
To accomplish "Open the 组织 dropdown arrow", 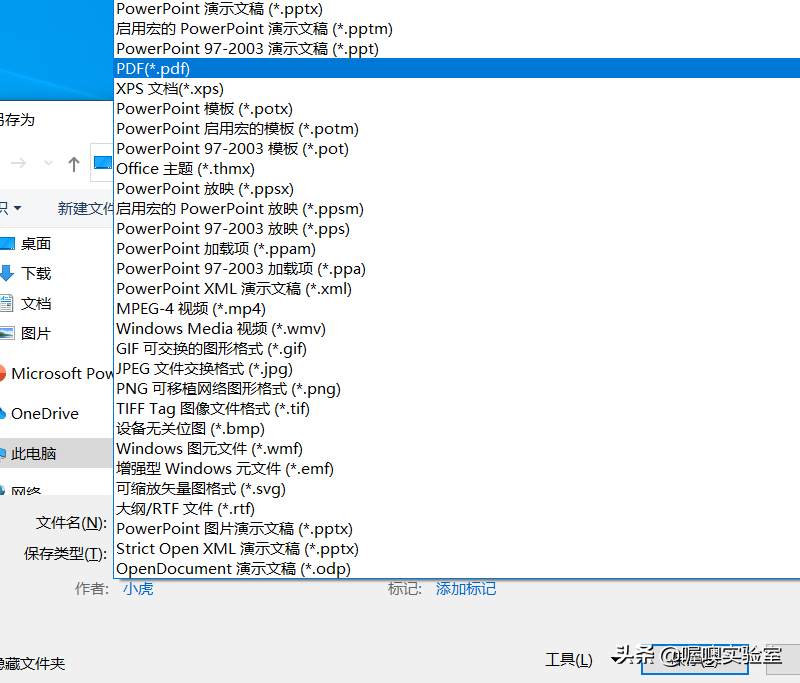I will (17, 208).
